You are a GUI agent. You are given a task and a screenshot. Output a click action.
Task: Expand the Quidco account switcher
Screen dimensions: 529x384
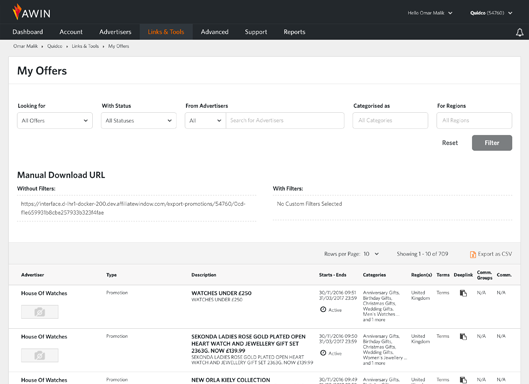click(x=491, y=13)
